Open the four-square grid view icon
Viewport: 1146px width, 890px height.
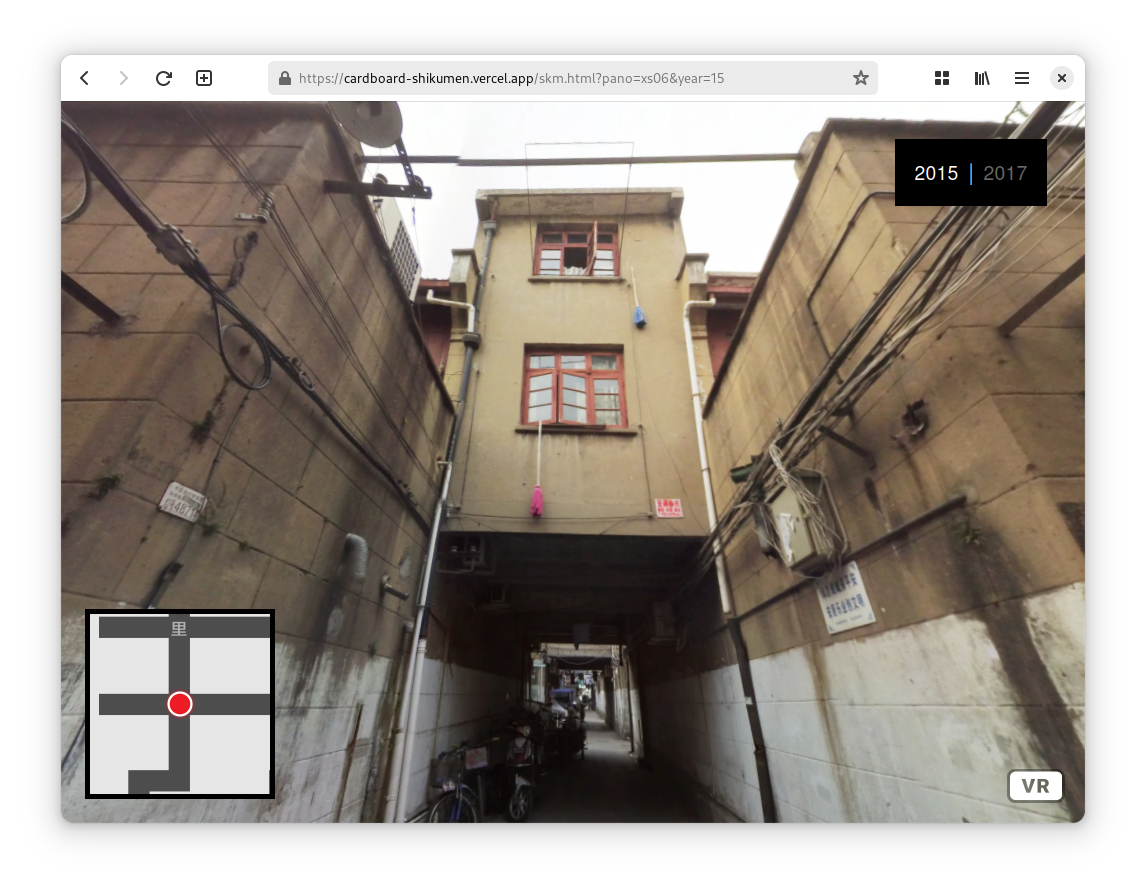pyautogui.click(x=941, y=78)
